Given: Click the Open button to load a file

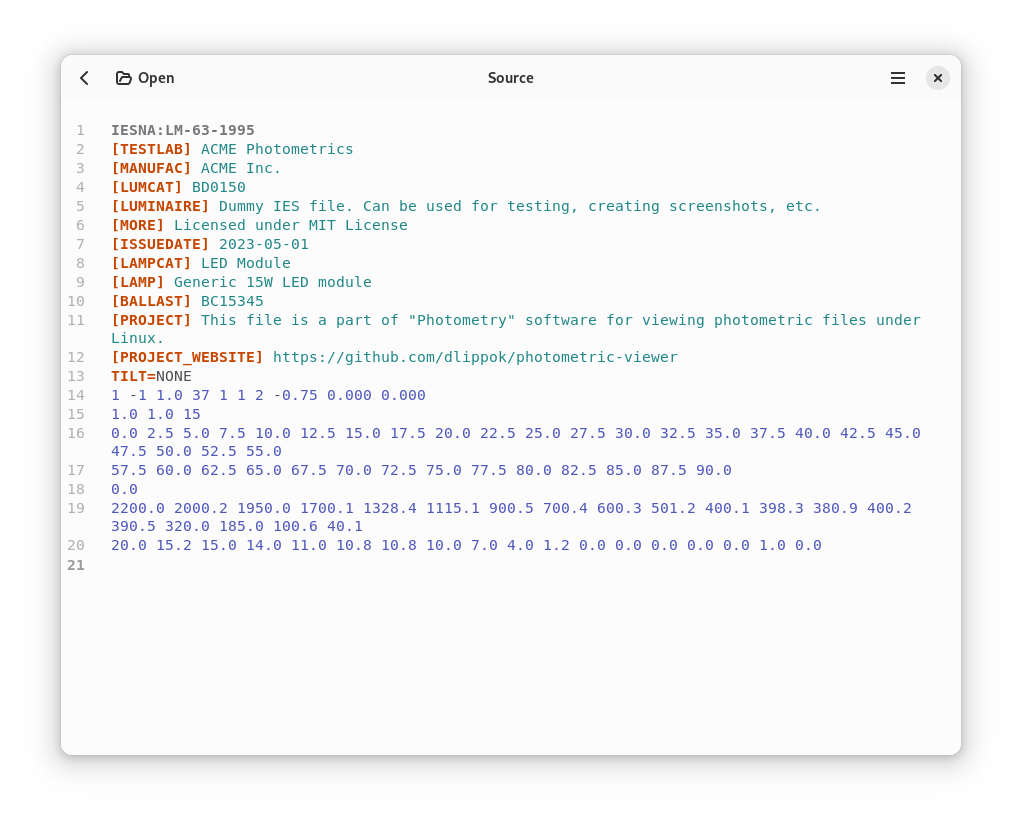Looking at the screenshot, I should 144,77.
